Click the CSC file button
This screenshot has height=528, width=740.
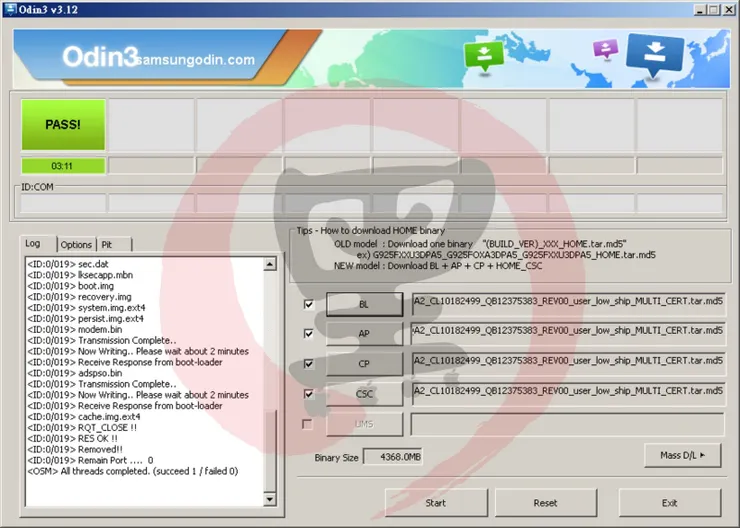pos(364,394)
